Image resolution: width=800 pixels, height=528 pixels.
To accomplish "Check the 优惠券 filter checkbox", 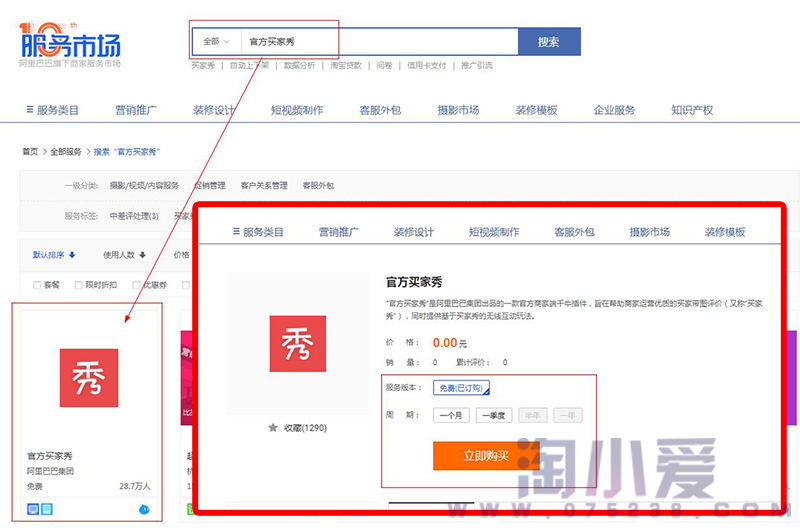I will click(135, 285).
